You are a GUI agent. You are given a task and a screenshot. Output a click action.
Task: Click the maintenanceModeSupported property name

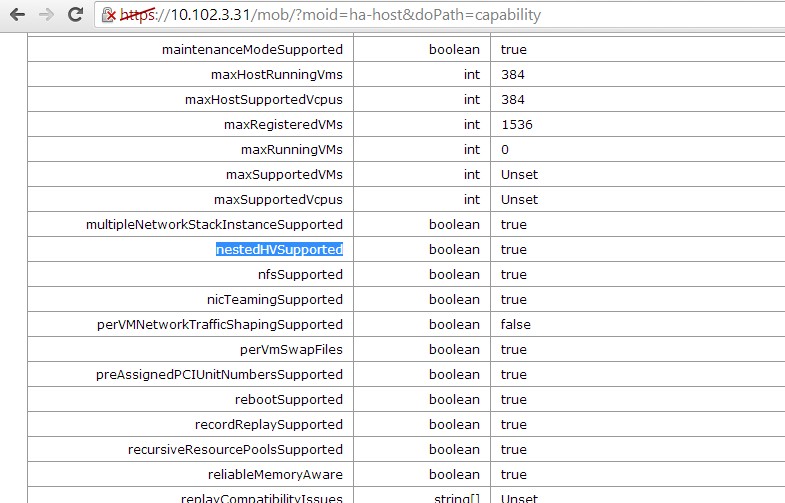coord(252,50)
